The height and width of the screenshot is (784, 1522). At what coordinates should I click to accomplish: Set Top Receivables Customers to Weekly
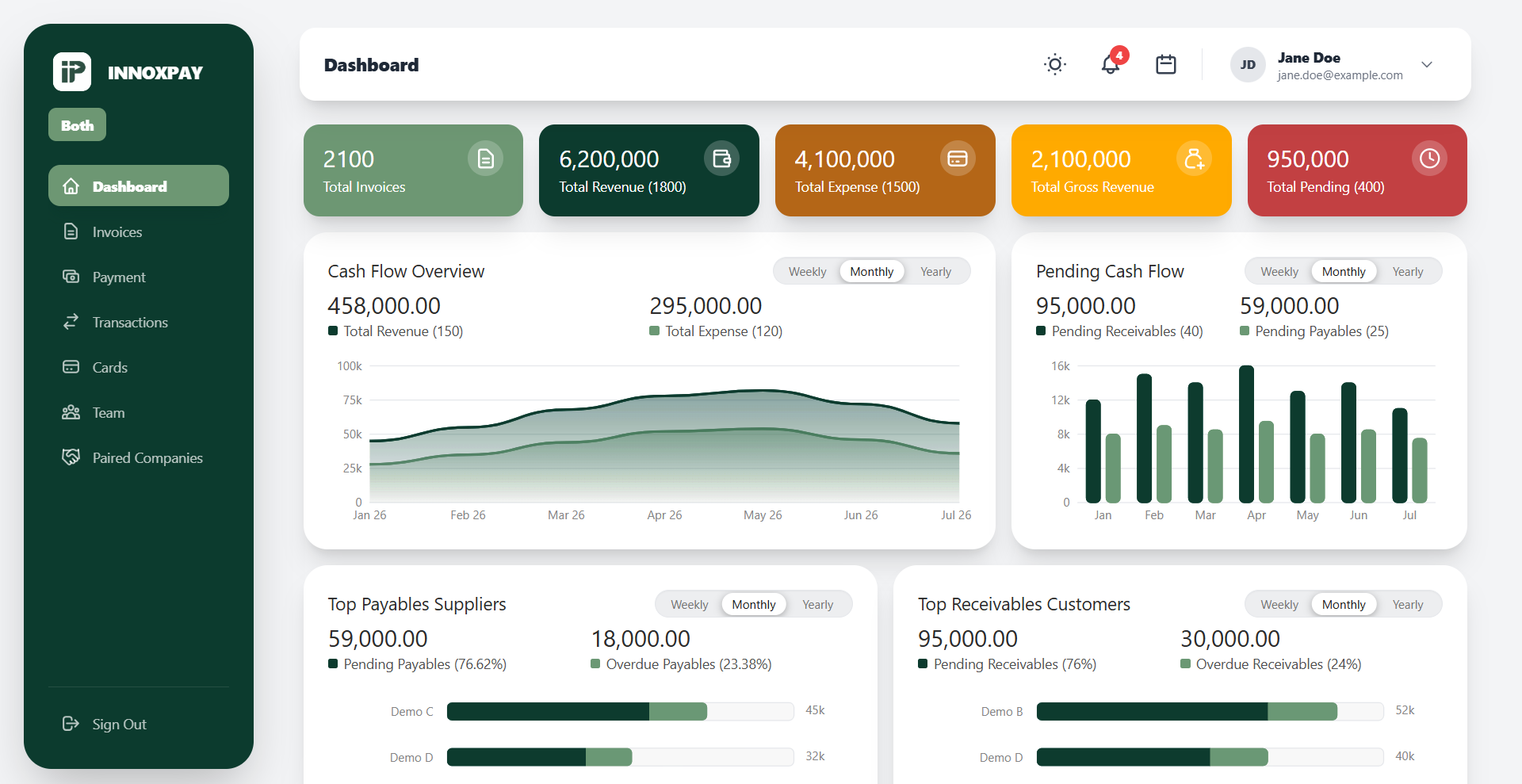pyautogui.click(x=1279, y=605)
